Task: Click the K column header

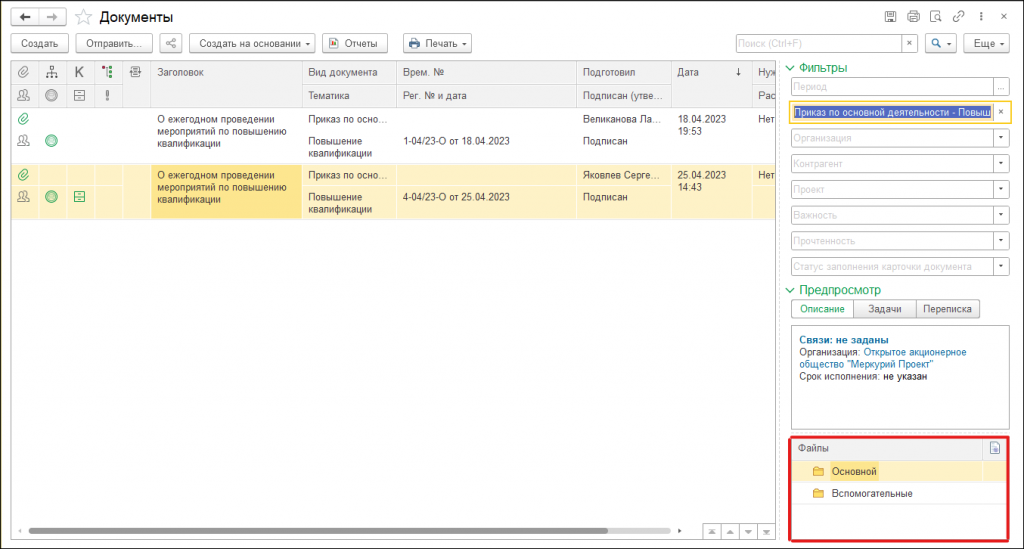Action: point(79,72)
